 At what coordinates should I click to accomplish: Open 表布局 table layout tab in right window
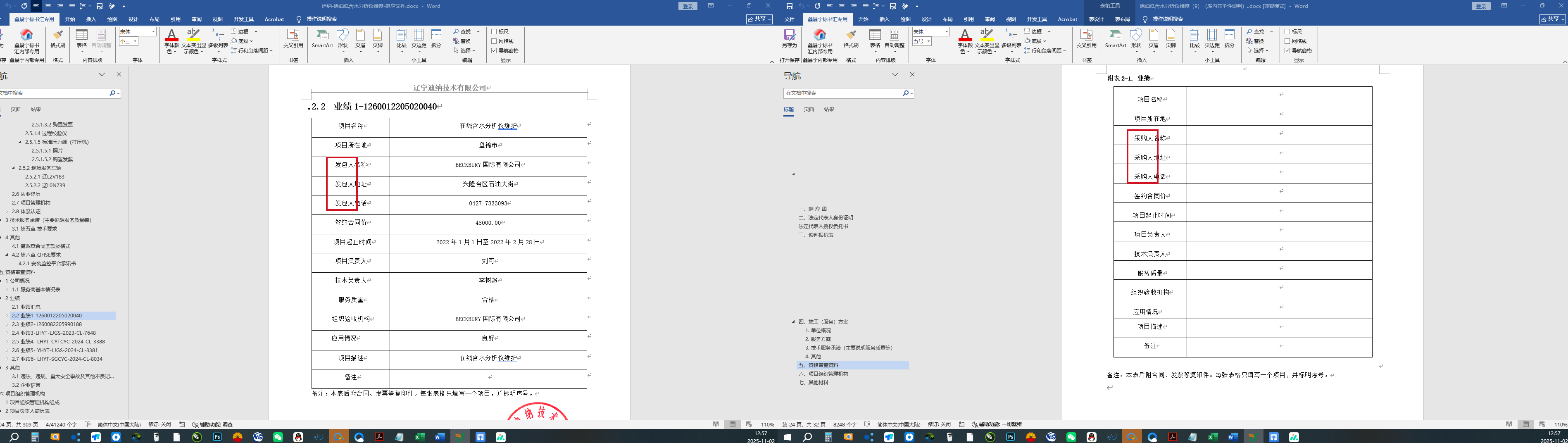[1123, 19]
